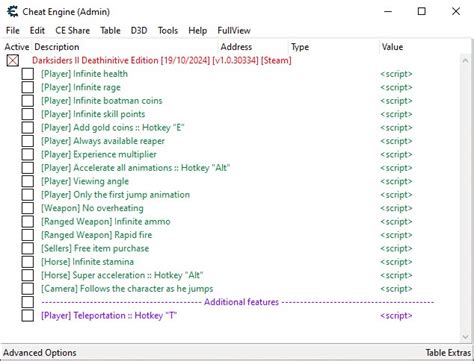Maximize the Cheat Engine window
Viewport: 474px width, 361px height.
(x=422, y=11)
